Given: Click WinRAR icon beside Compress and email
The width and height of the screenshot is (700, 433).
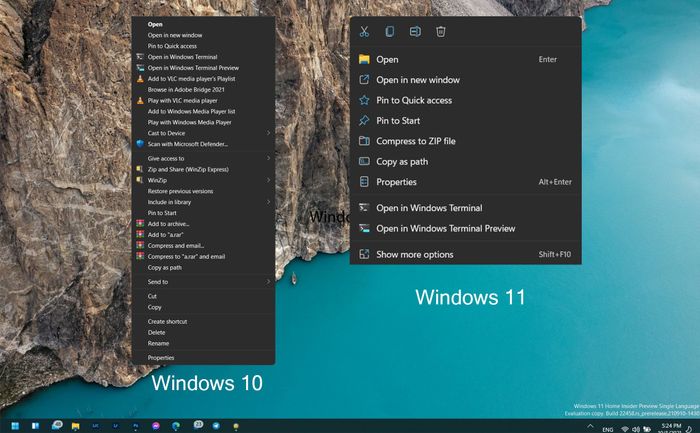Looking at the screenshot, I should pyautogui.click(x=140, y=246).
